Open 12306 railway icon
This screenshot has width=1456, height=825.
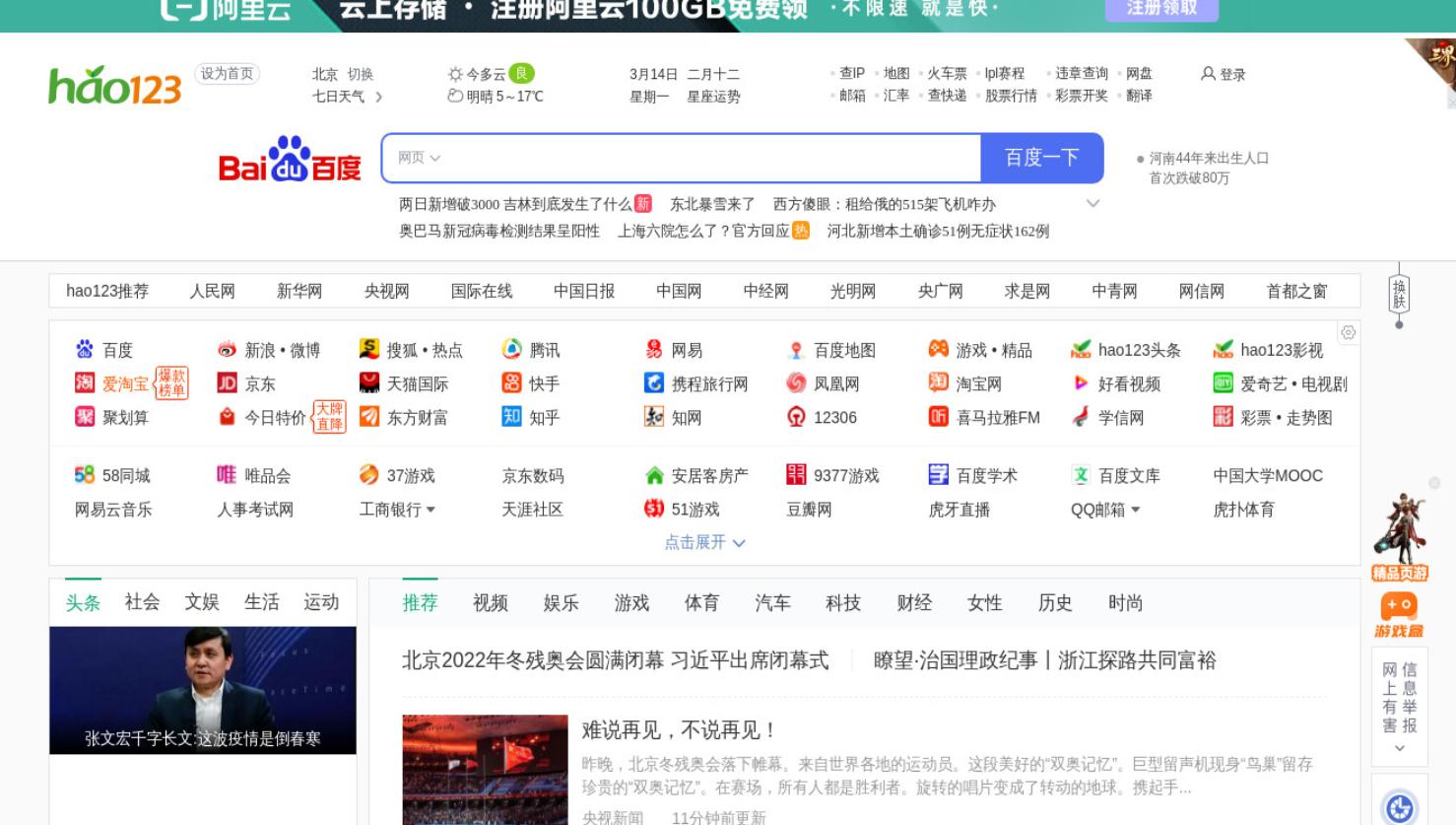coord(796,417)
